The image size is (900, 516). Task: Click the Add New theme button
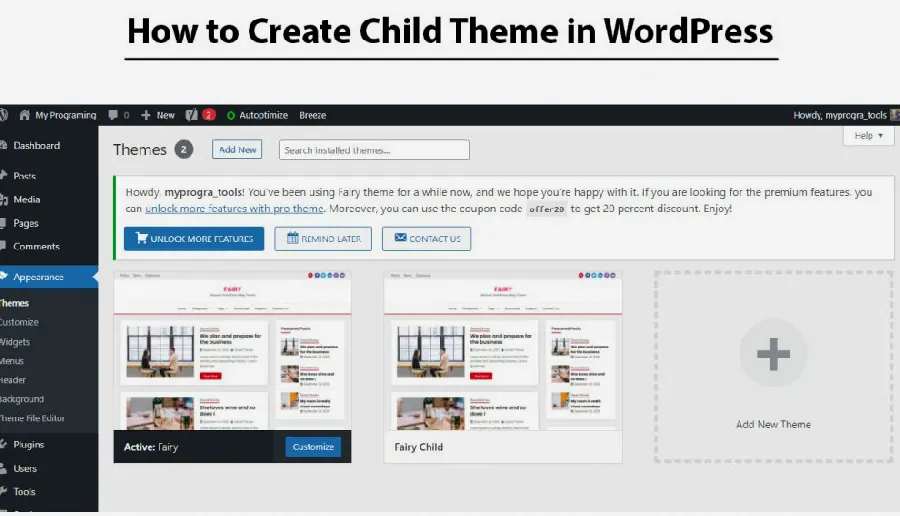pyautogui.click(x=237, y=149)
